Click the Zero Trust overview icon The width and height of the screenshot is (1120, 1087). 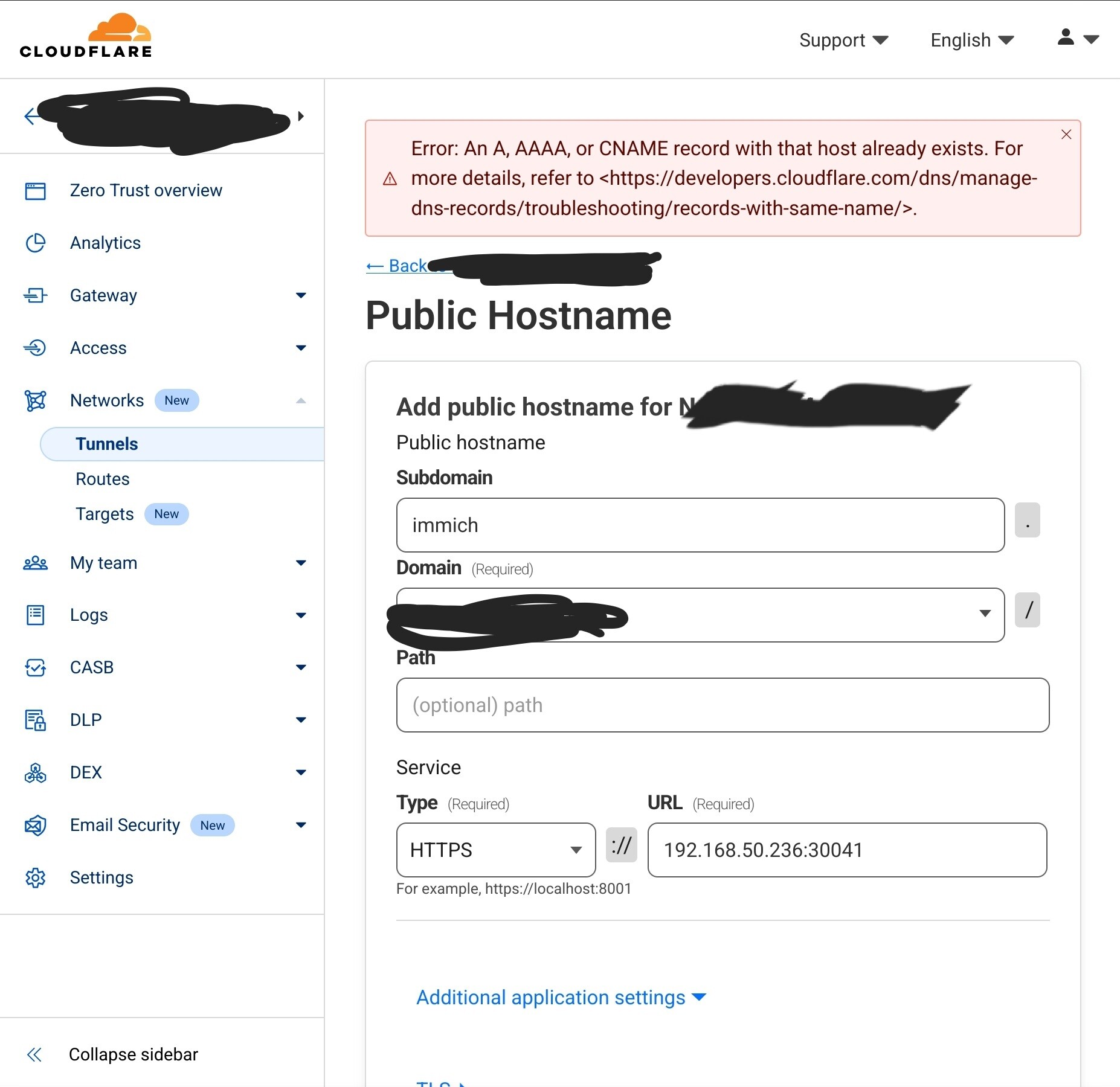[x=35, y=191]
